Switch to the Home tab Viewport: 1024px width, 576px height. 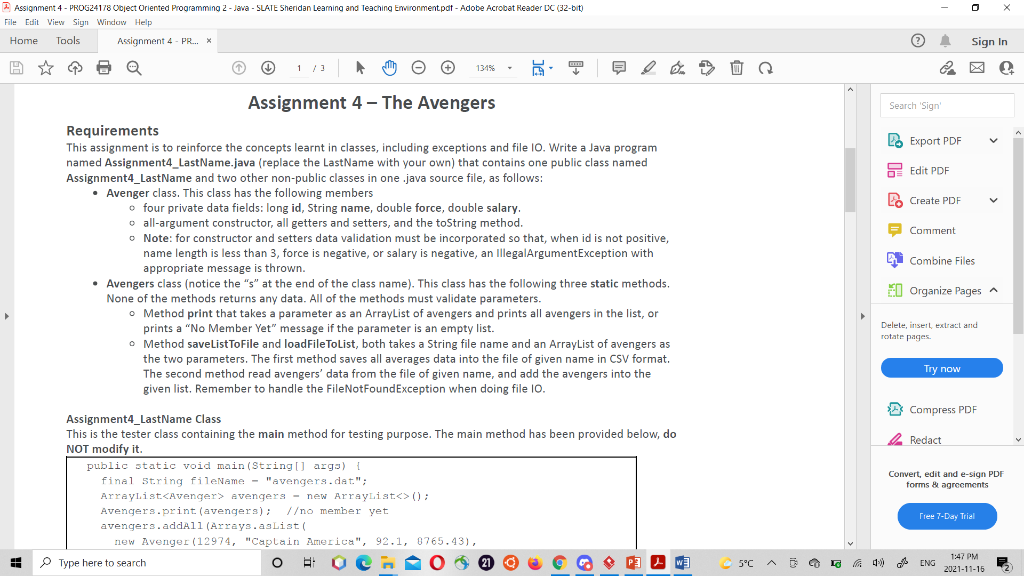pos(24,40)
